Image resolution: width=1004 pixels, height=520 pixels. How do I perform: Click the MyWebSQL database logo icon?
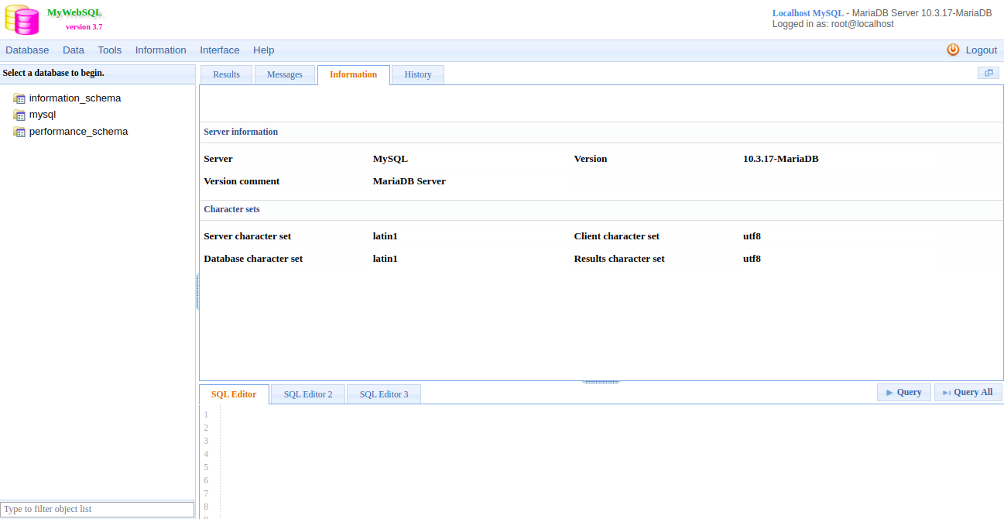tap(22, 19)
